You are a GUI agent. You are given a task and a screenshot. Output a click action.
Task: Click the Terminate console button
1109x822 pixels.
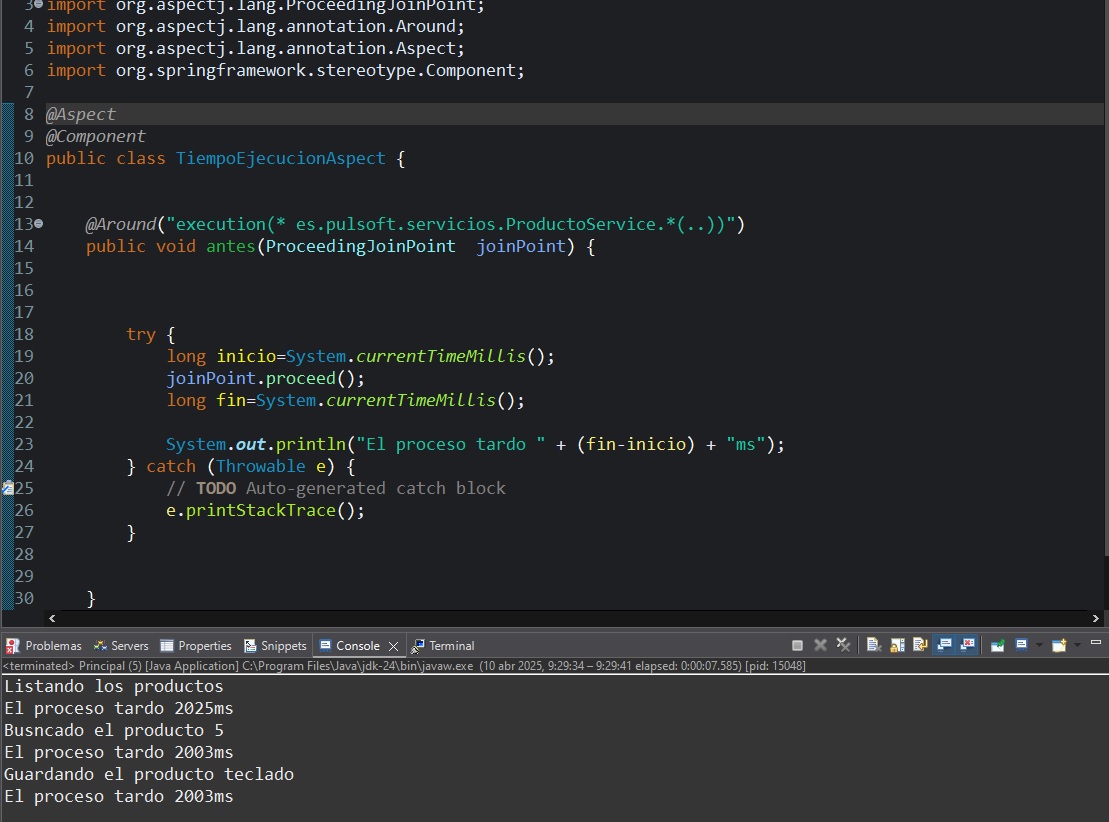click(797, 646)
